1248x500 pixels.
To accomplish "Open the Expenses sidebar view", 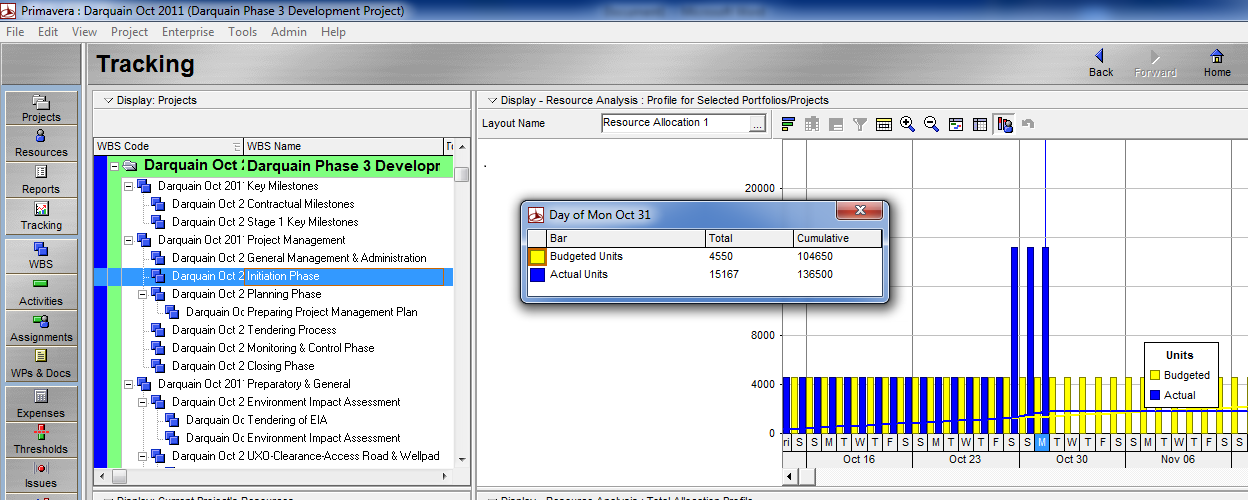I will 41,404.
